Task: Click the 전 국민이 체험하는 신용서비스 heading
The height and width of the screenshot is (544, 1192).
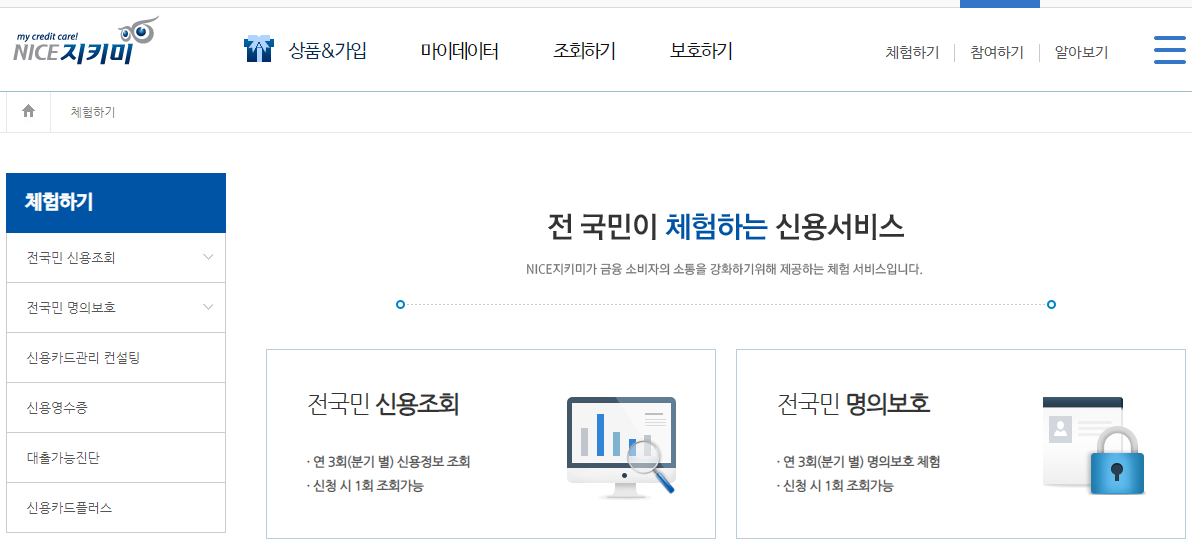Action: (725, 226)
